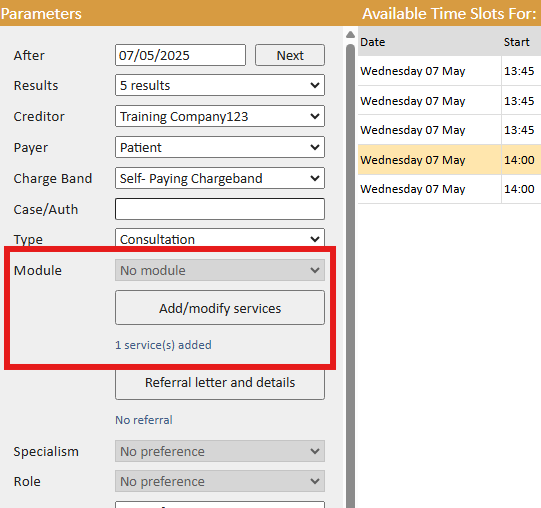Select the last 14:00 Wednesday slot
This screenshot has height=508, width=541.
[449, 189]
